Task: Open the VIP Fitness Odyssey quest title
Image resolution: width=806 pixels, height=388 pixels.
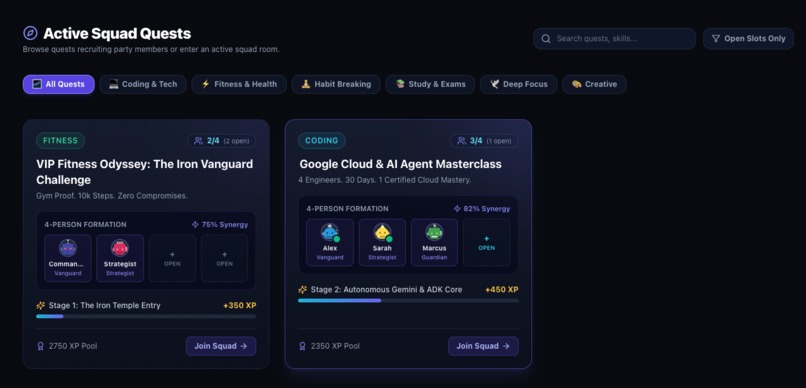Action: [x=144, y=172]
